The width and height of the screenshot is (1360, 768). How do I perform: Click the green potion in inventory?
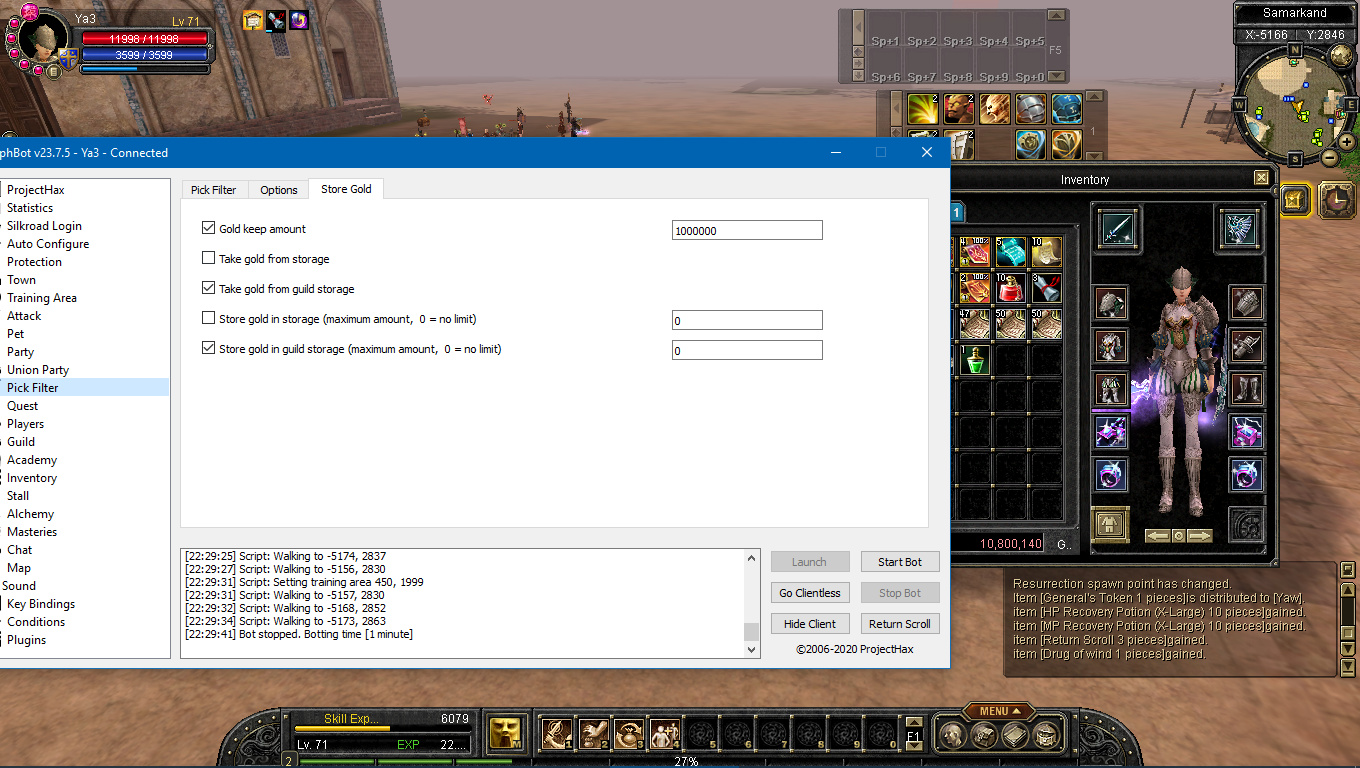974,360
